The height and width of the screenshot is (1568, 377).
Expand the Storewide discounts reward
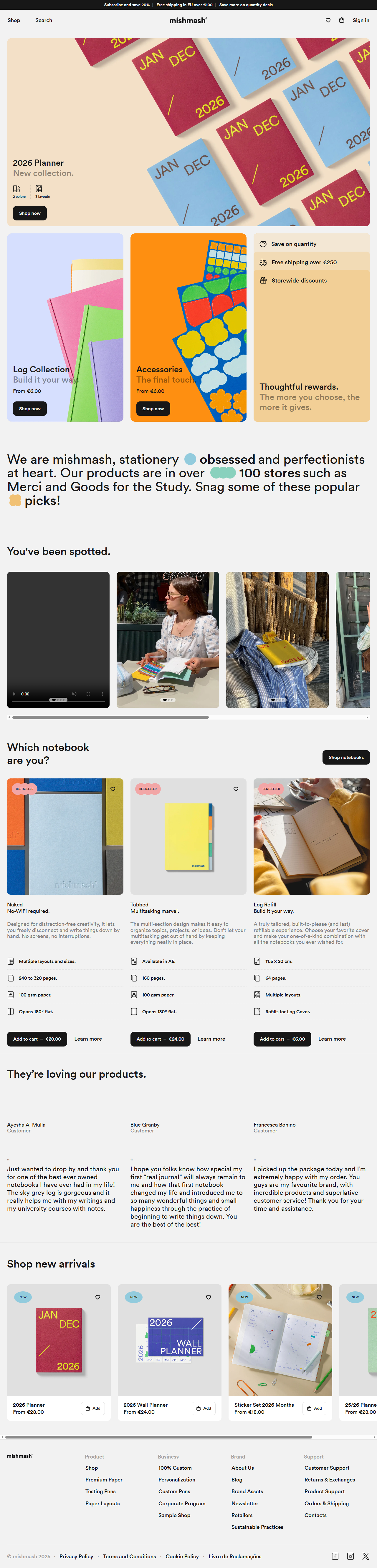pos(312,280)
